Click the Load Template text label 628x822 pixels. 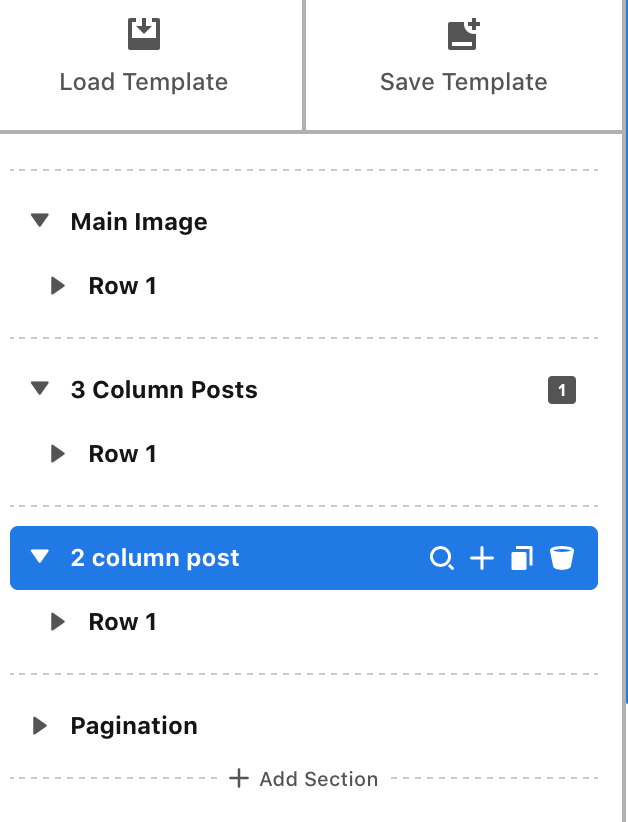[x=144, y=82]
